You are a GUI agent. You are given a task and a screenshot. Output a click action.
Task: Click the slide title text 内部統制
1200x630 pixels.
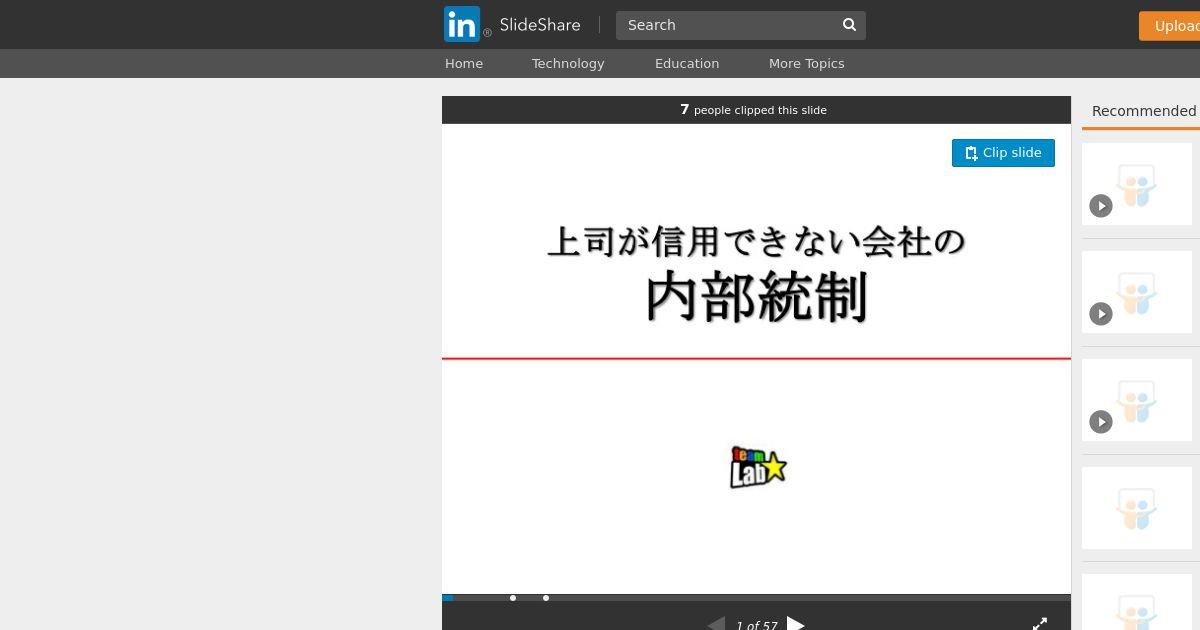pos(756,297)
